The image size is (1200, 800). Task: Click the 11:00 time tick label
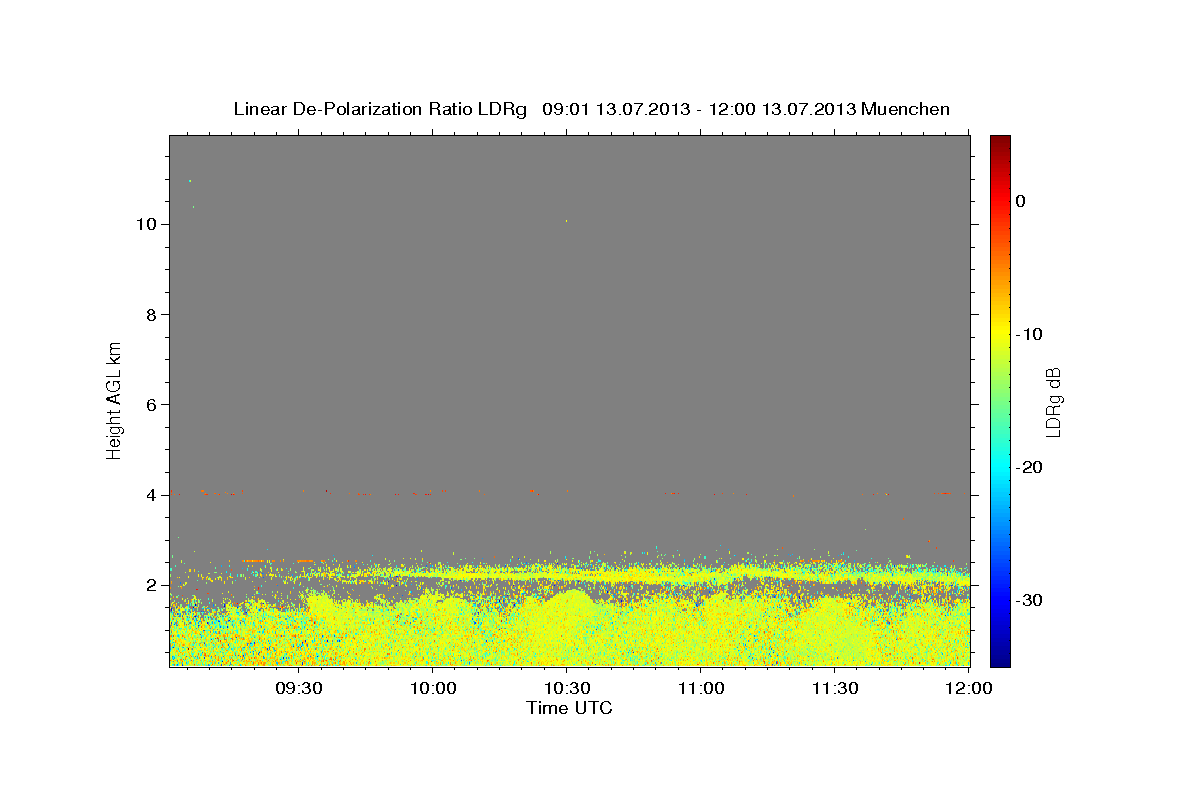click(701, 688)
